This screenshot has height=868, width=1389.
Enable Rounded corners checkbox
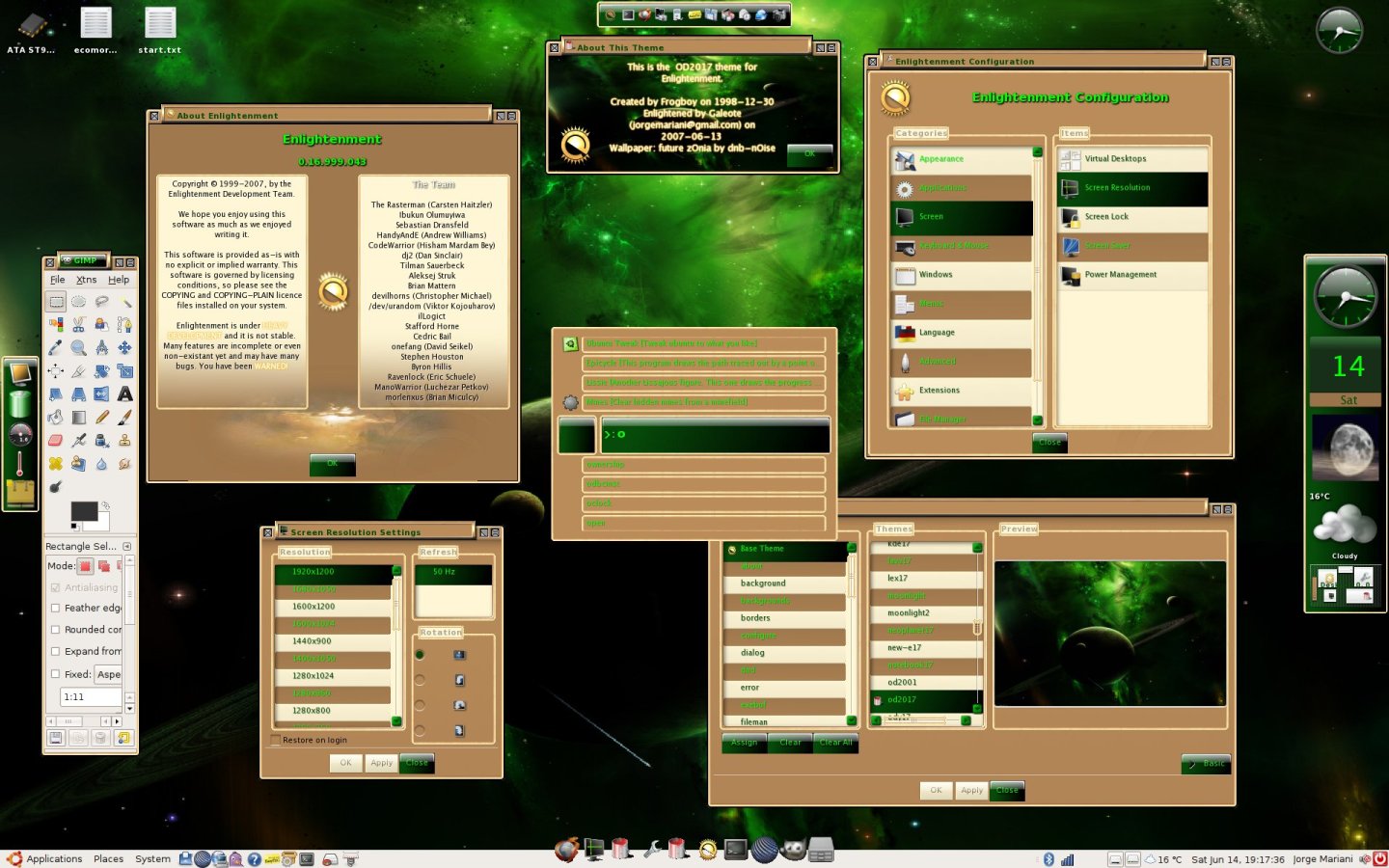[x=55, y=630]
